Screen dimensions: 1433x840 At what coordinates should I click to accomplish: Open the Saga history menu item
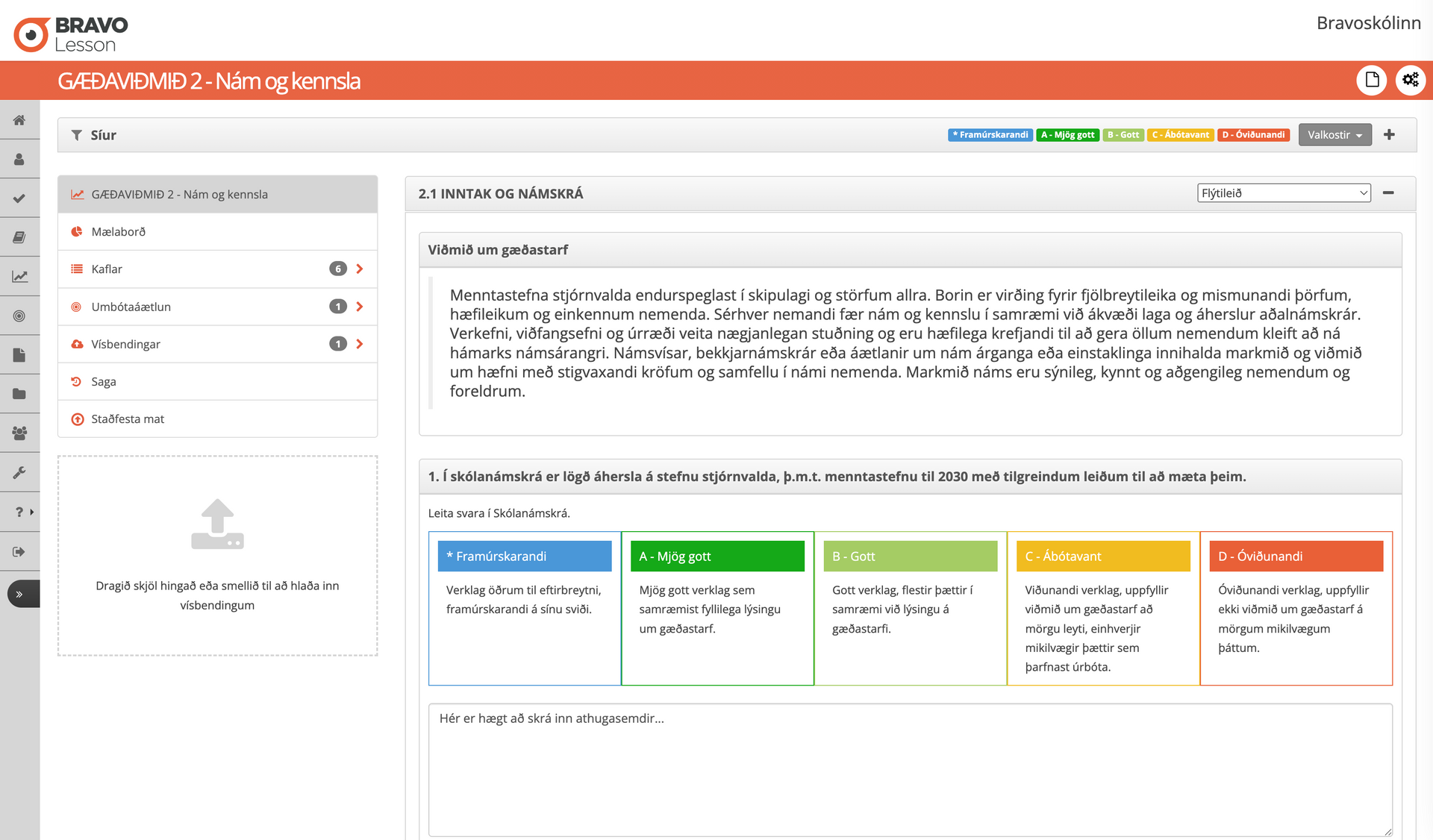coord(104,382)
